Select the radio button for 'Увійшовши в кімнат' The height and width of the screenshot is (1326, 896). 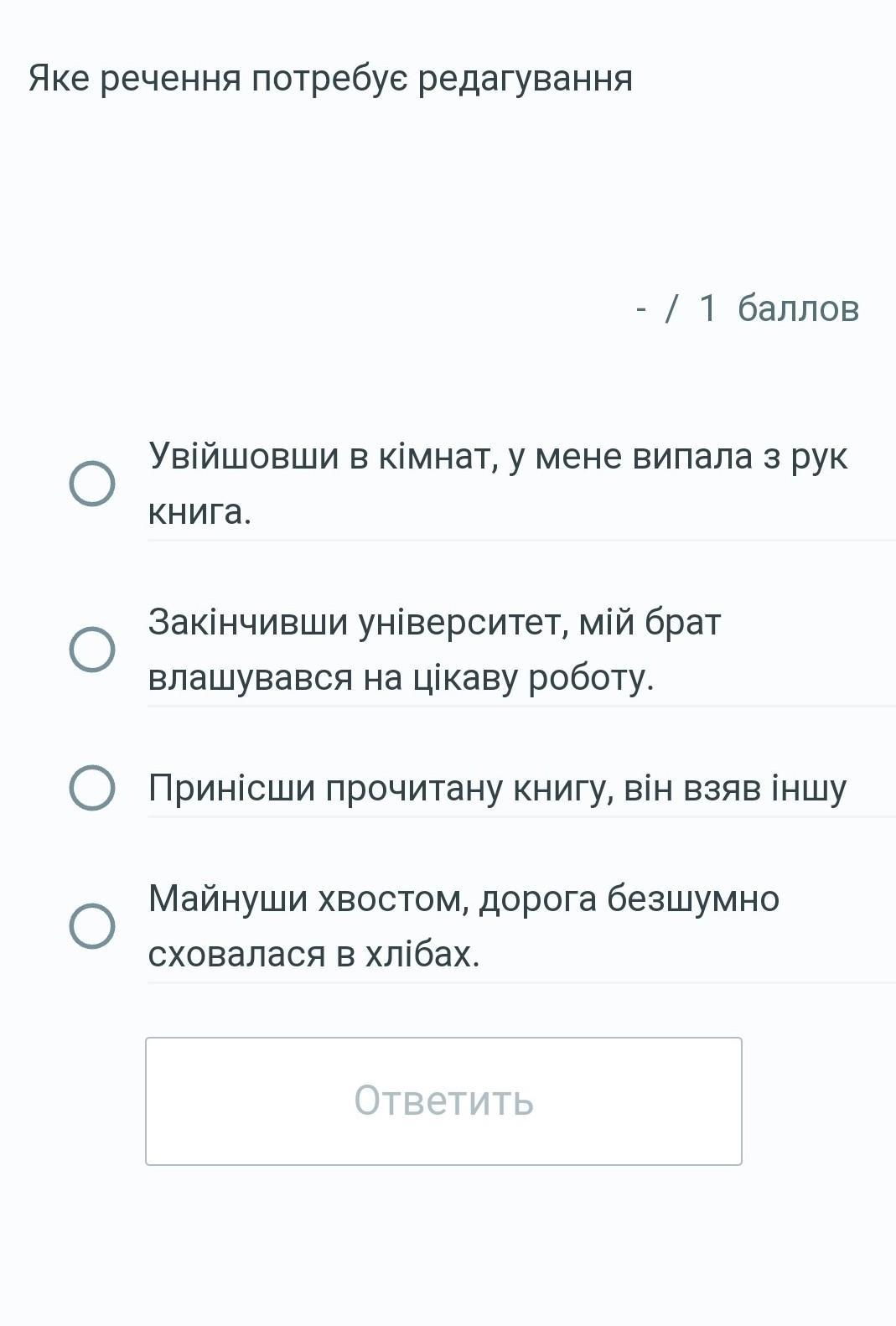[92, 484]
